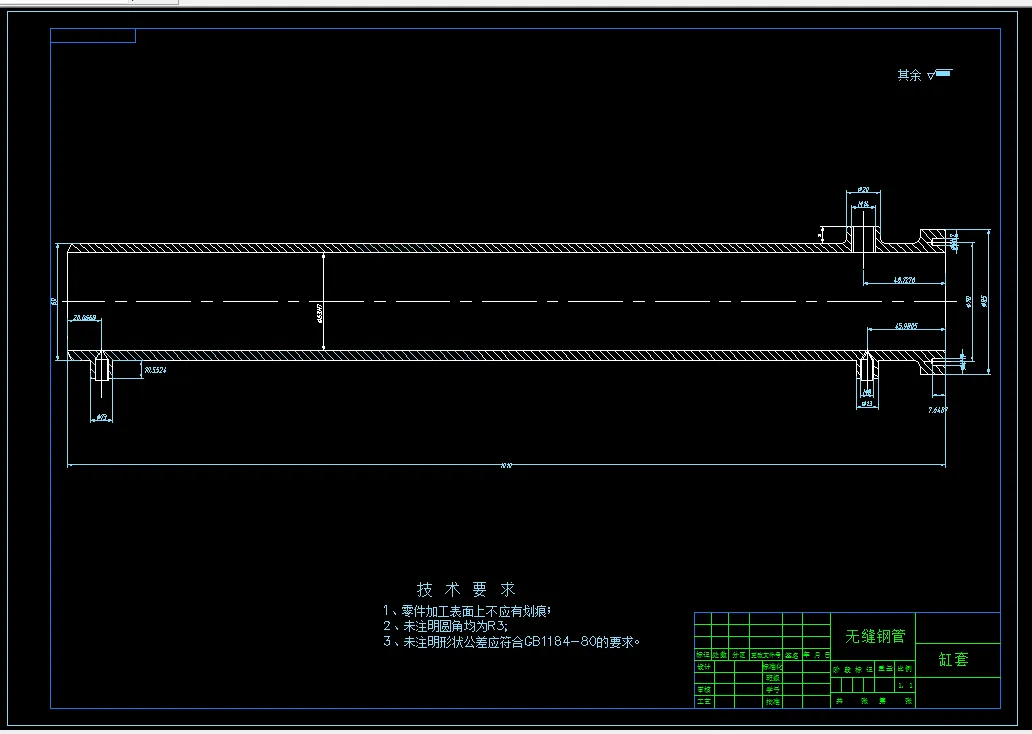
Task: Click the GB1184-80 tolerance requirement line
Action: [511, 641]
